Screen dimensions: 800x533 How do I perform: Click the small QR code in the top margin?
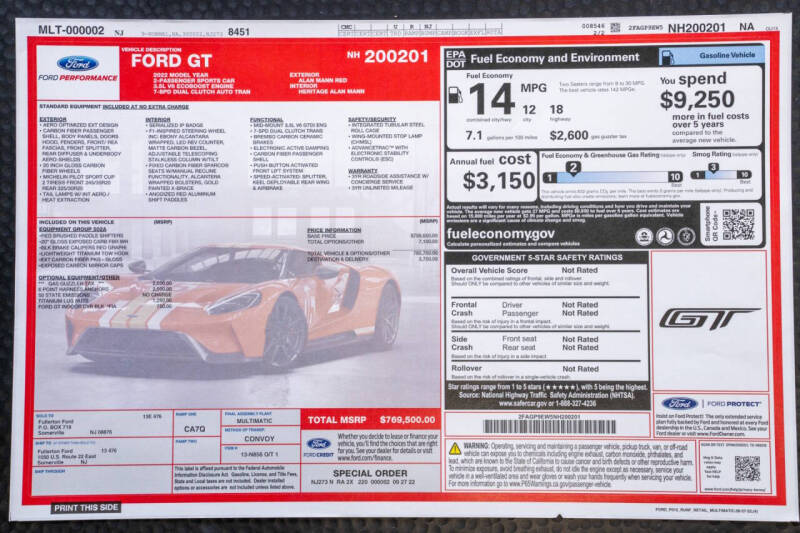(615, 28)
